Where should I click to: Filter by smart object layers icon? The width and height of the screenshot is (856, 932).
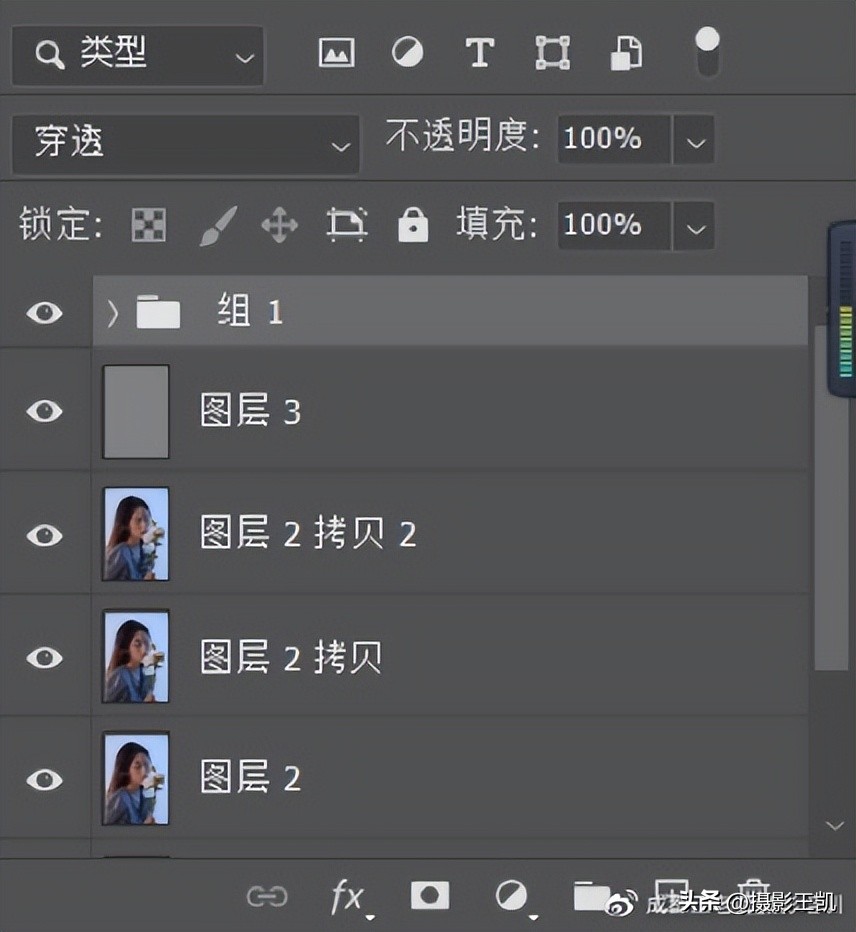coord(627,53)
